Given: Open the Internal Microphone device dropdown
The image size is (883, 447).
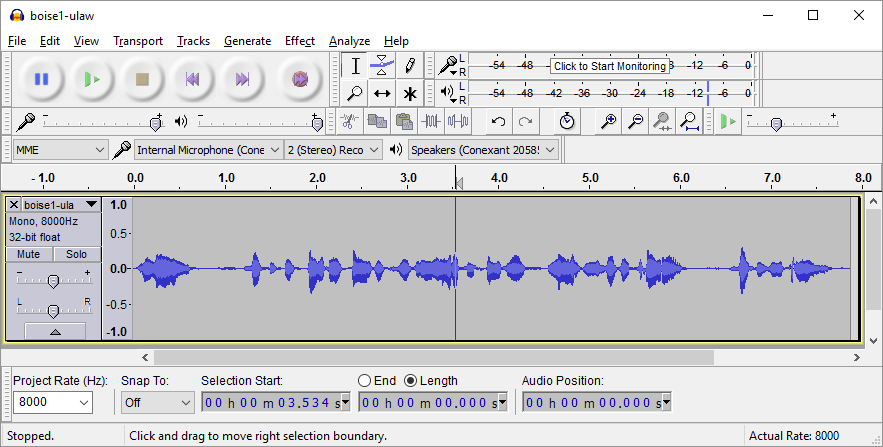Looking at the screenshot, I should 208,150.
